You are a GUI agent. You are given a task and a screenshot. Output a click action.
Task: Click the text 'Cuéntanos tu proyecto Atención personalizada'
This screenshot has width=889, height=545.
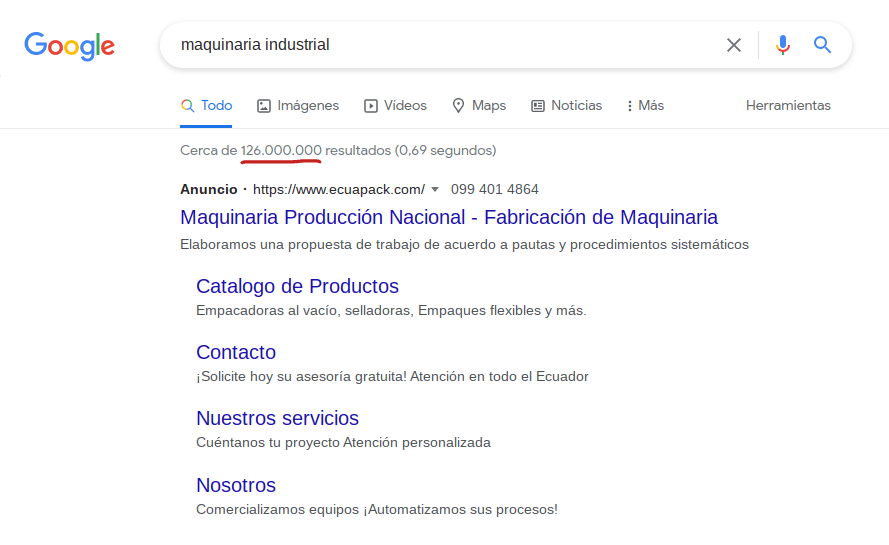pos(344,442)
